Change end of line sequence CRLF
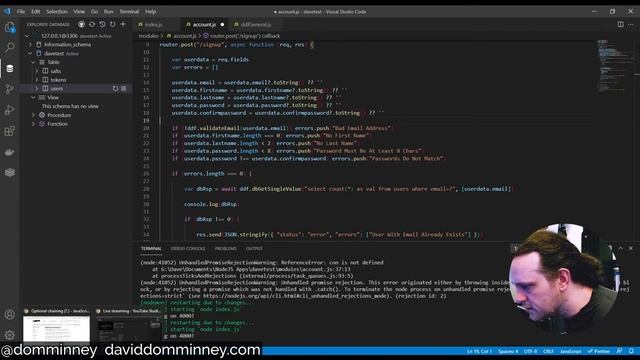Image resolution: width=640 pixels, height=360 pixels. pyautogui.click(x=549, y=351)
